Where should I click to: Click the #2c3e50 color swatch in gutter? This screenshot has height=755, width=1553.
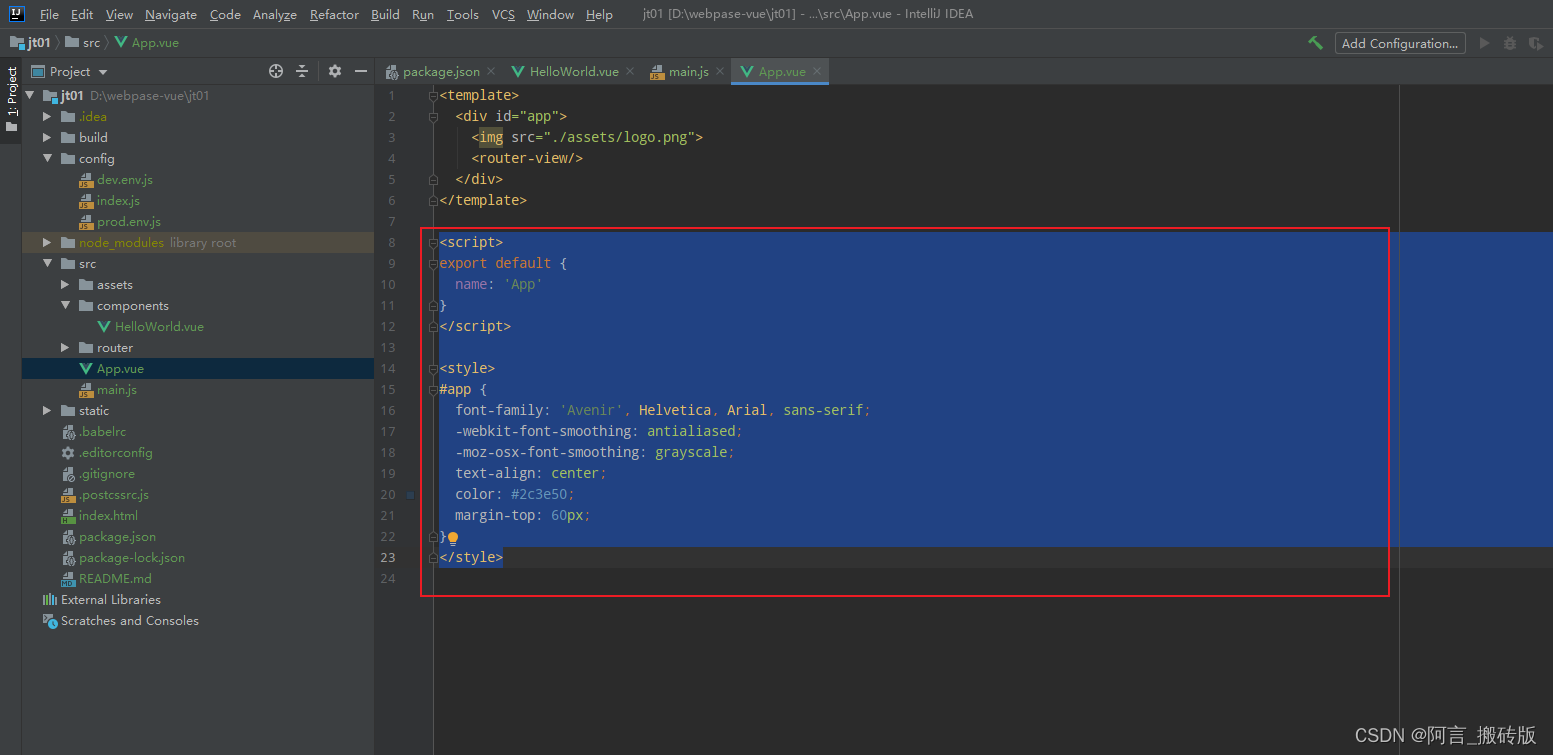tap(410, 494)
